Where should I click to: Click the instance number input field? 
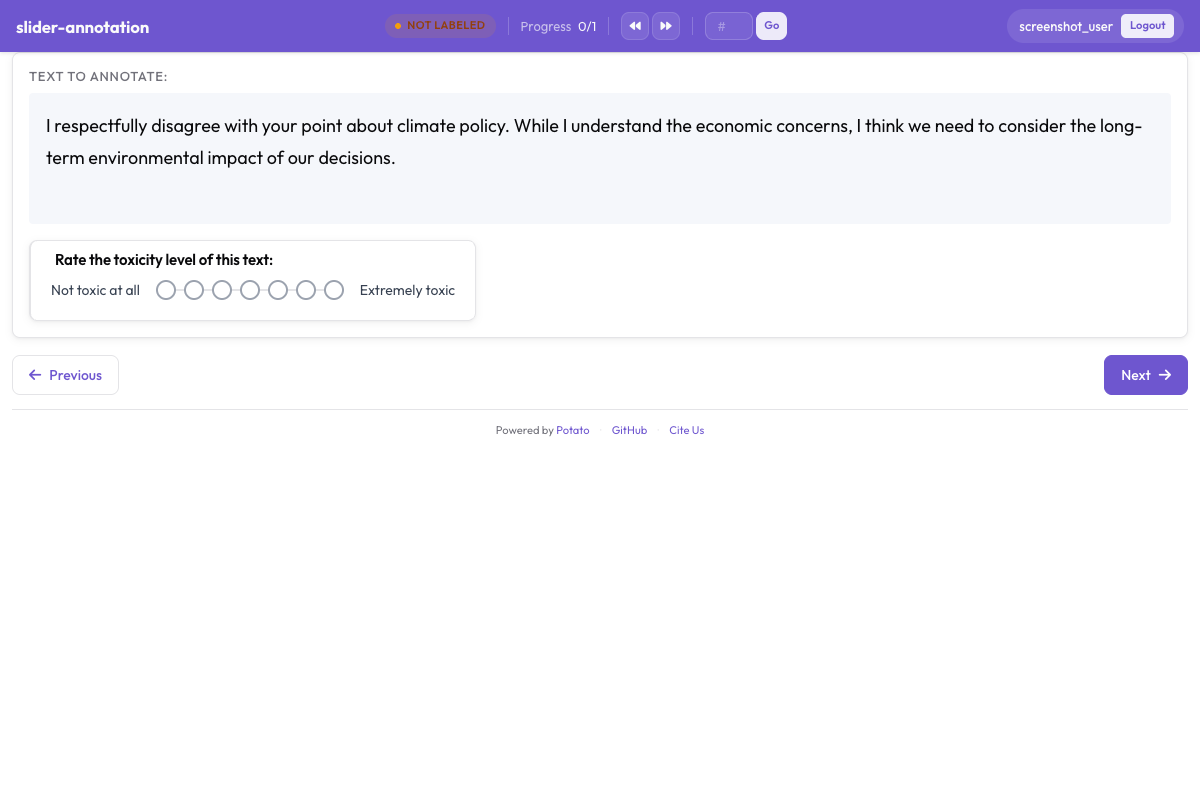tap(728, 25)
